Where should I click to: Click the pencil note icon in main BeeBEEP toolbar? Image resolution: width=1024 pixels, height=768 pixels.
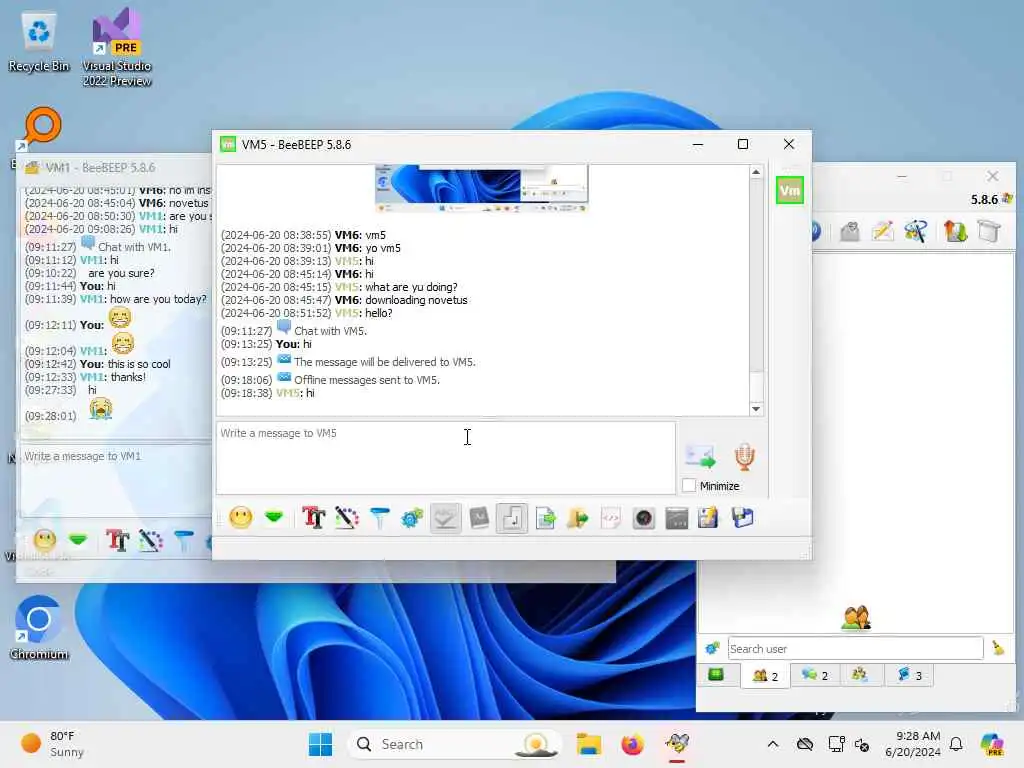pos(882,231)
